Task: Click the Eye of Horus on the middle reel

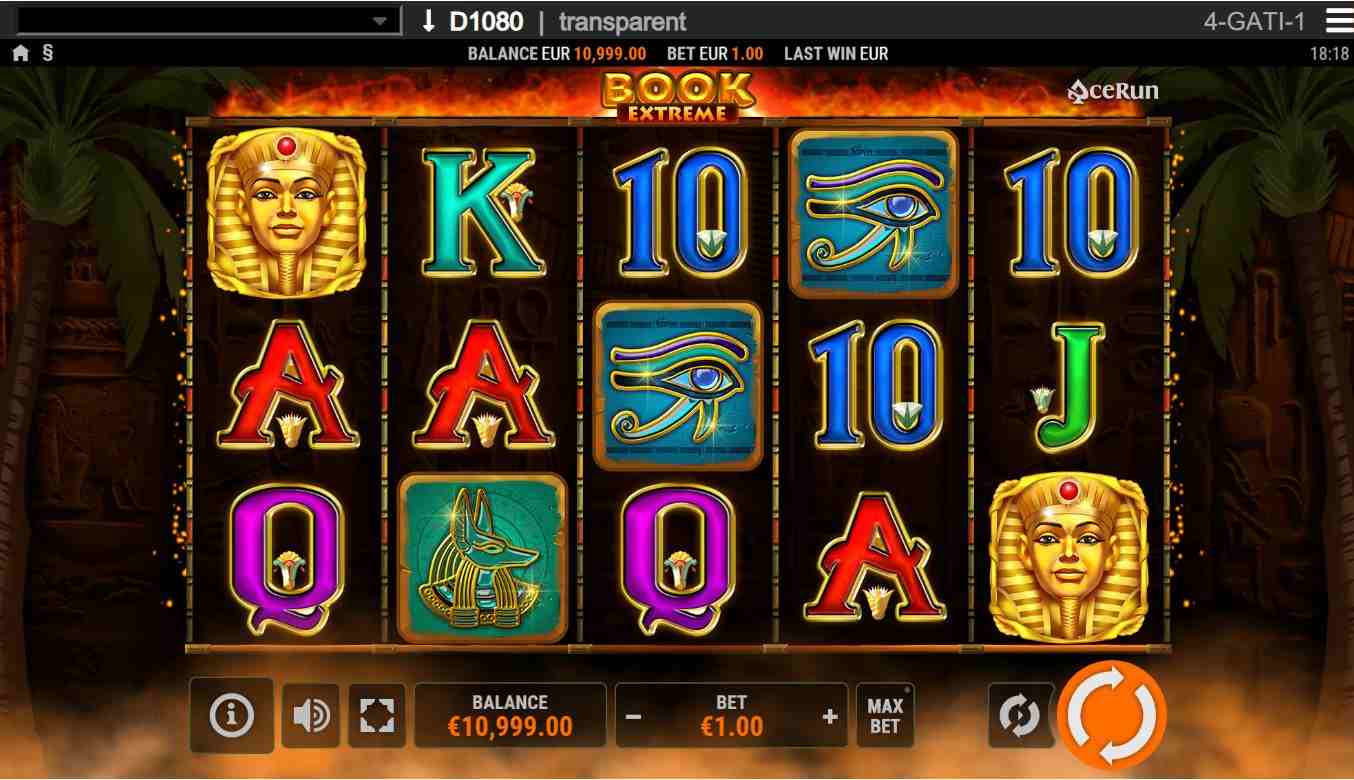Action: (x=678, y=386)
